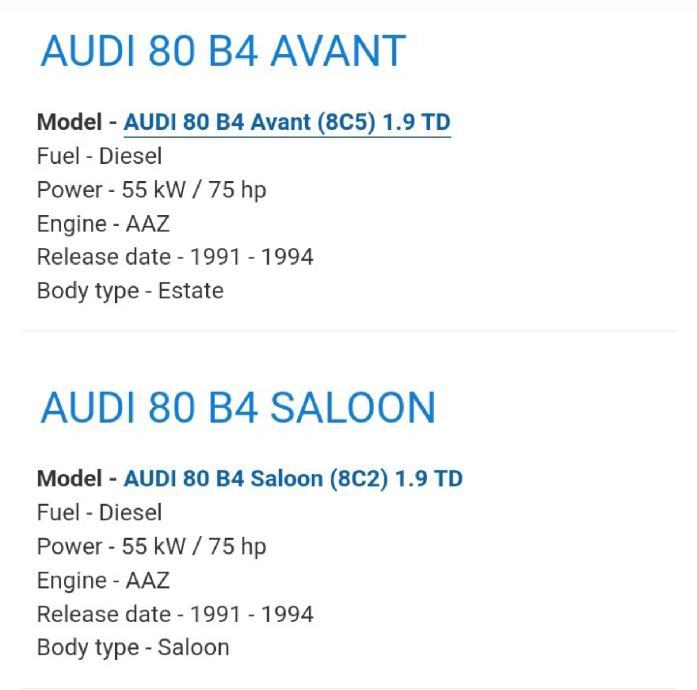Click the Saloon release date 1991 - 1994
697x690 pixels.
coord(251,613)
